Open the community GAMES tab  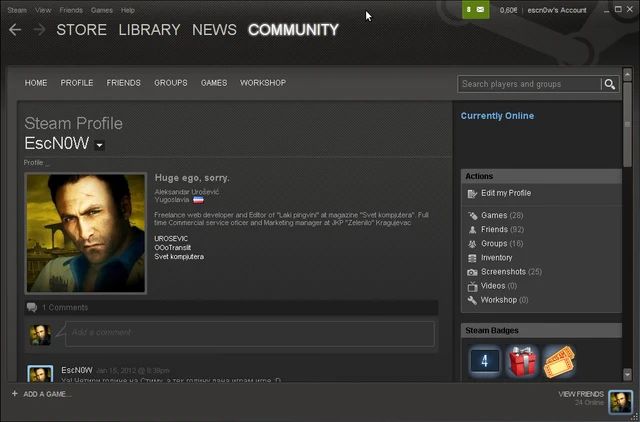214,83
